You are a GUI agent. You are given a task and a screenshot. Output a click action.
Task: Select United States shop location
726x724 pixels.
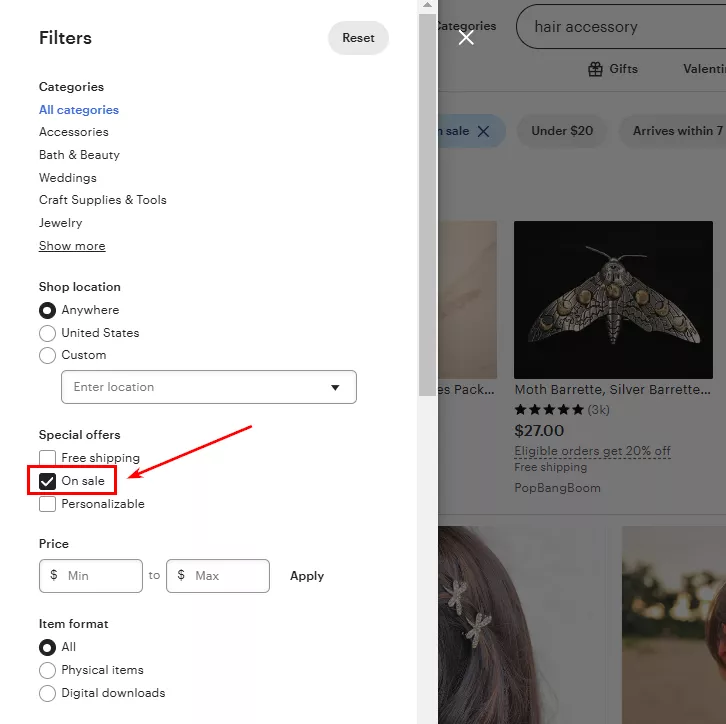[47, 333]
